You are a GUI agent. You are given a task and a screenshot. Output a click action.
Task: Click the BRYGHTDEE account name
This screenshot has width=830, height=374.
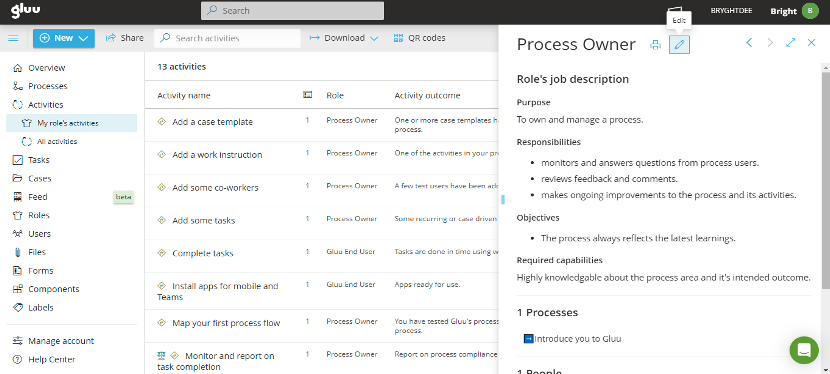point(732,11)
